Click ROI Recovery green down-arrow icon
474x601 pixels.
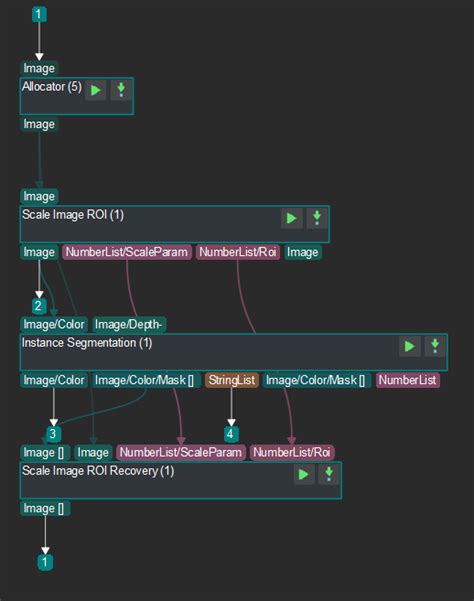pyautogui.click(x=329, y=475)
